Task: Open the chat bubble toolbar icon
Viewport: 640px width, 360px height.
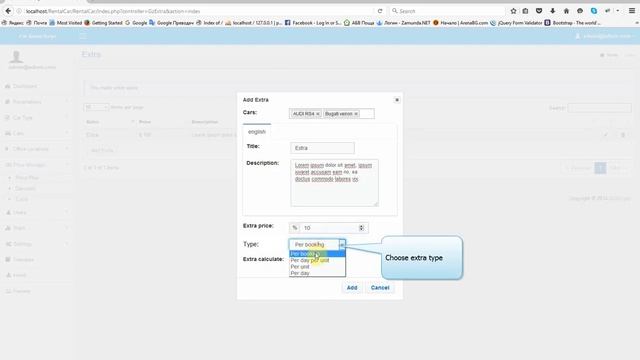Action: 580,11
